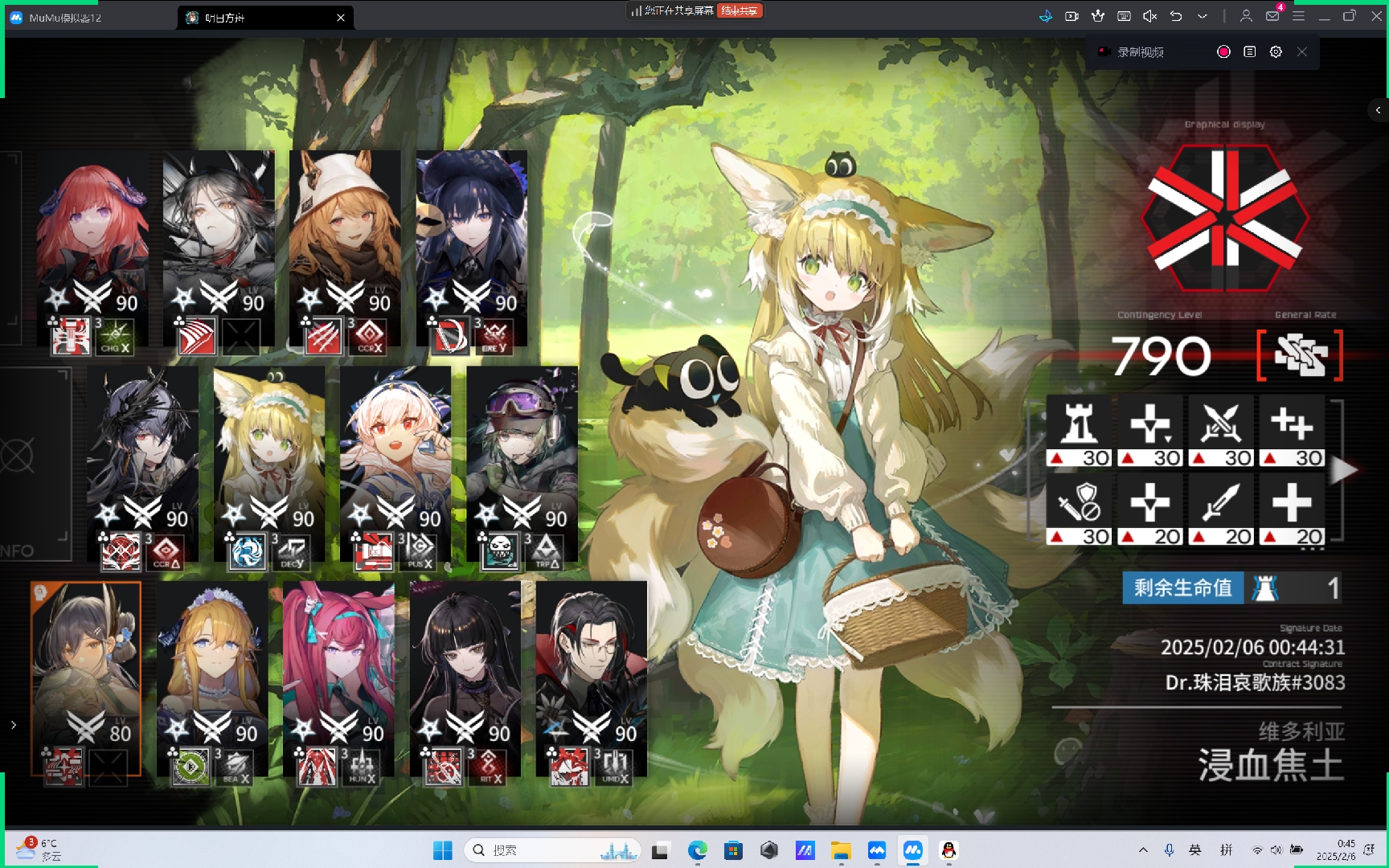Click the CHG X module icon

pos(115,338)
